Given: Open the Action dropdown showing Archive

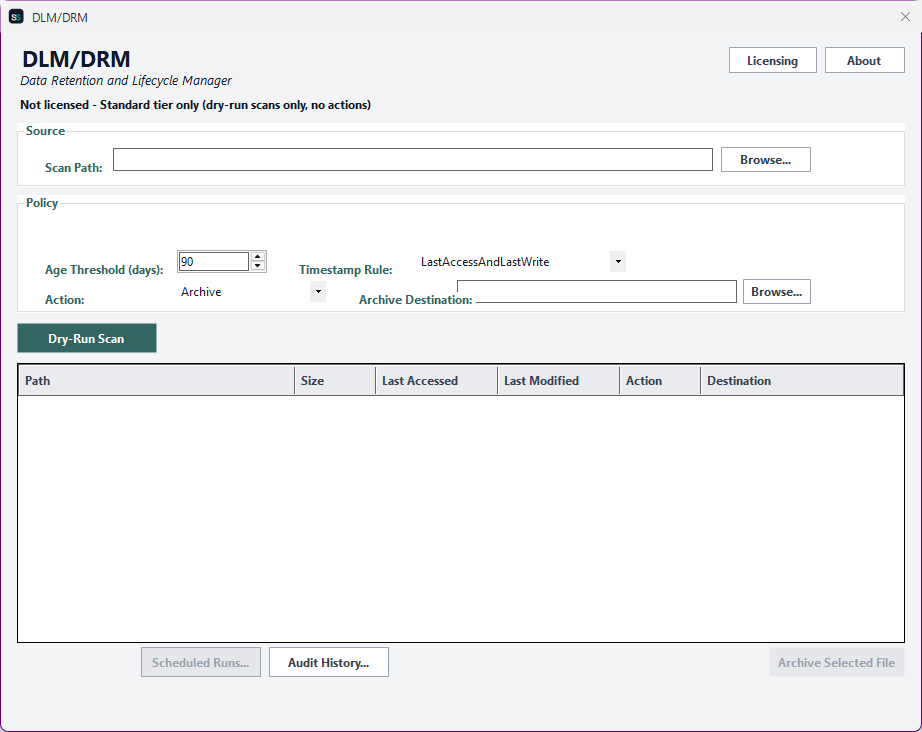Looking at the screenshot, I should pos(318,292).
